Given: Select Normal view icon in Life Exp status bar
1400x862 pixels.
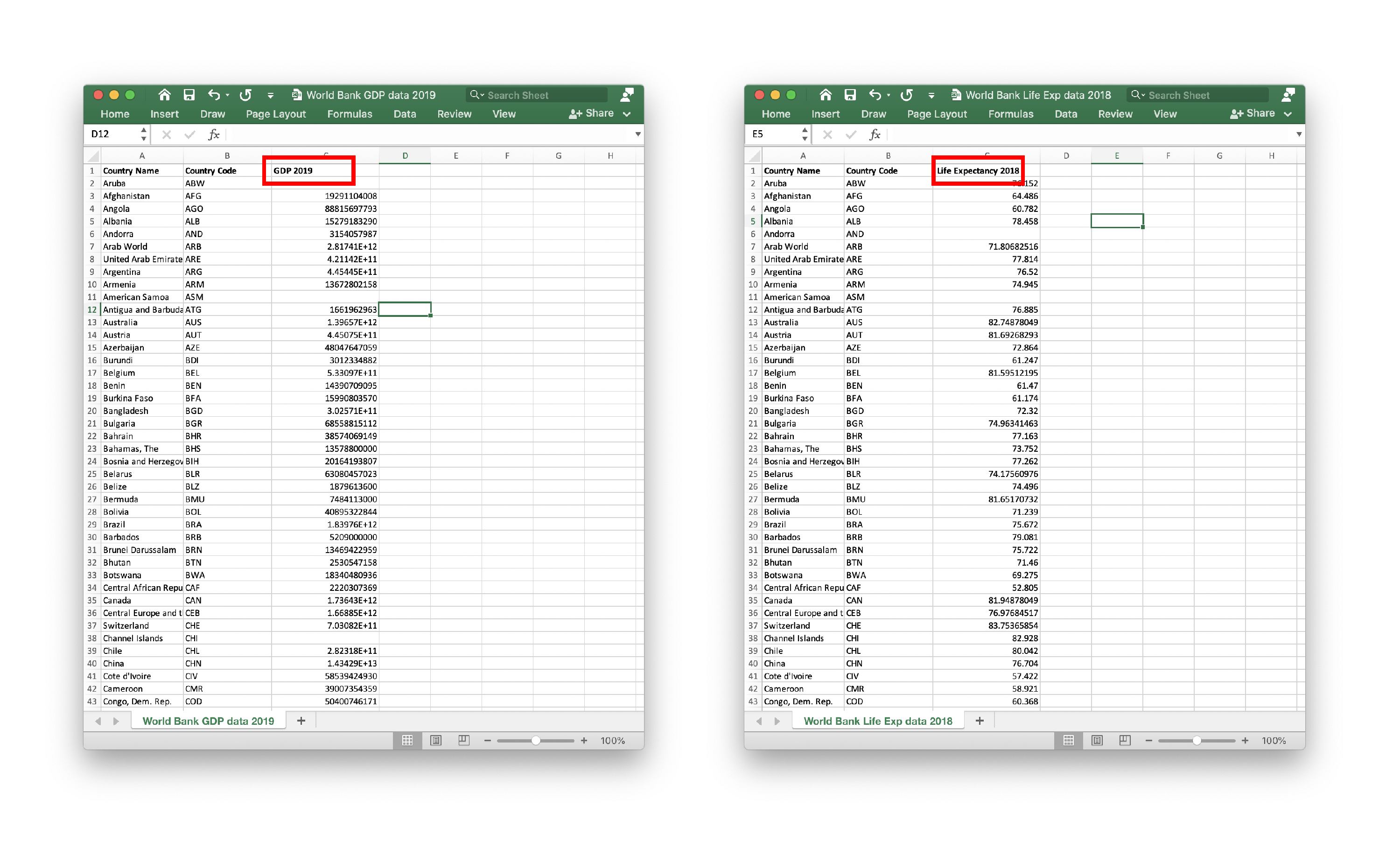Looking at the screenshot, I should (1068, 740).
